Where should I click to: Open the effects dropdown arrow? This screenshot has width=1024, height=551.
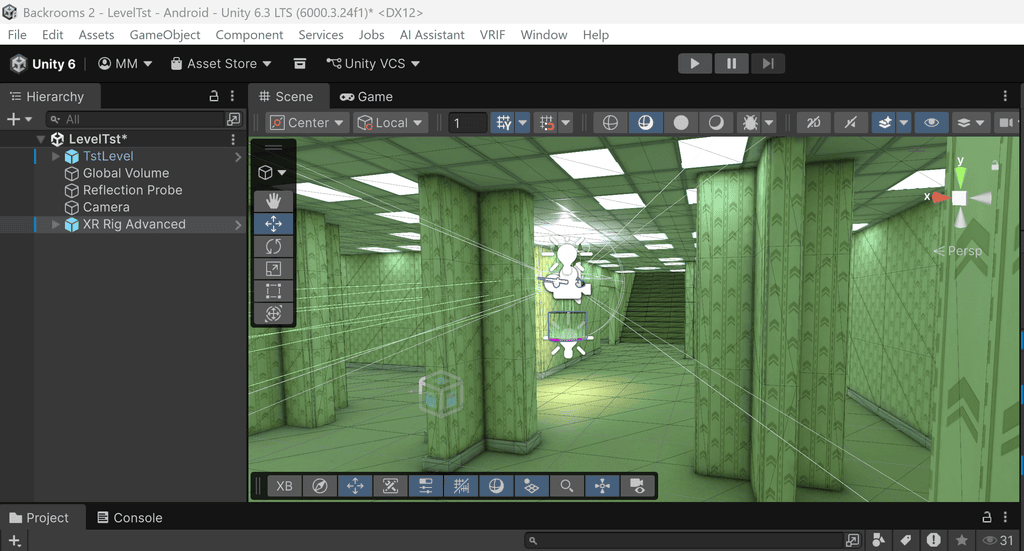[904, 123]
